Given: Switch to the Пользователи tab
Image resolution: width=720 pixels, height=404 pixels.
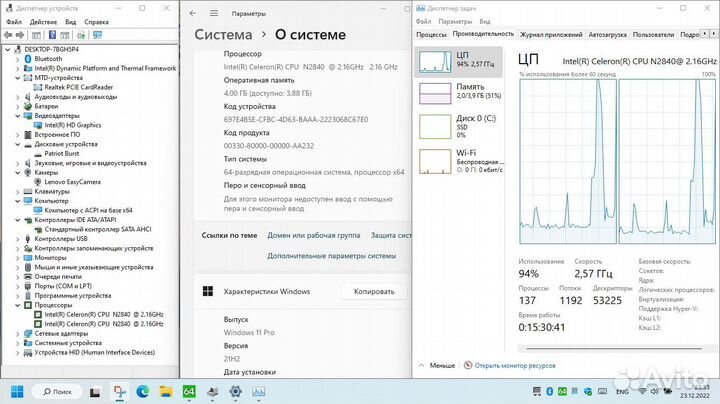Looking at the screenshot, I should (653, 34).
